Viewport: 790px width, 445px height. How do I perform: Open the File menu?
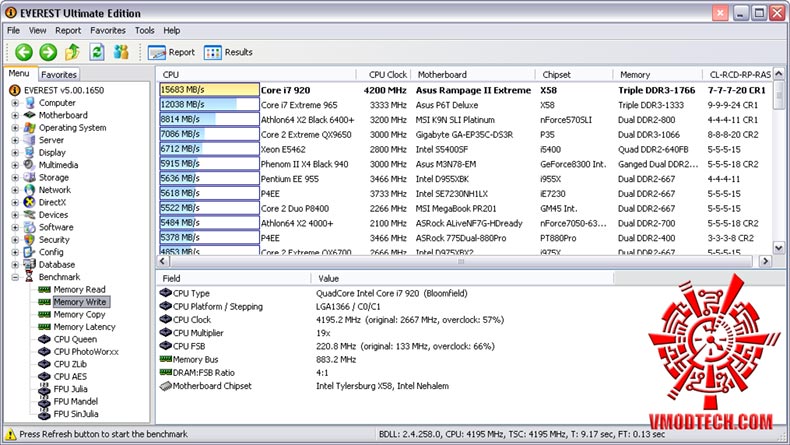(14, 30)
